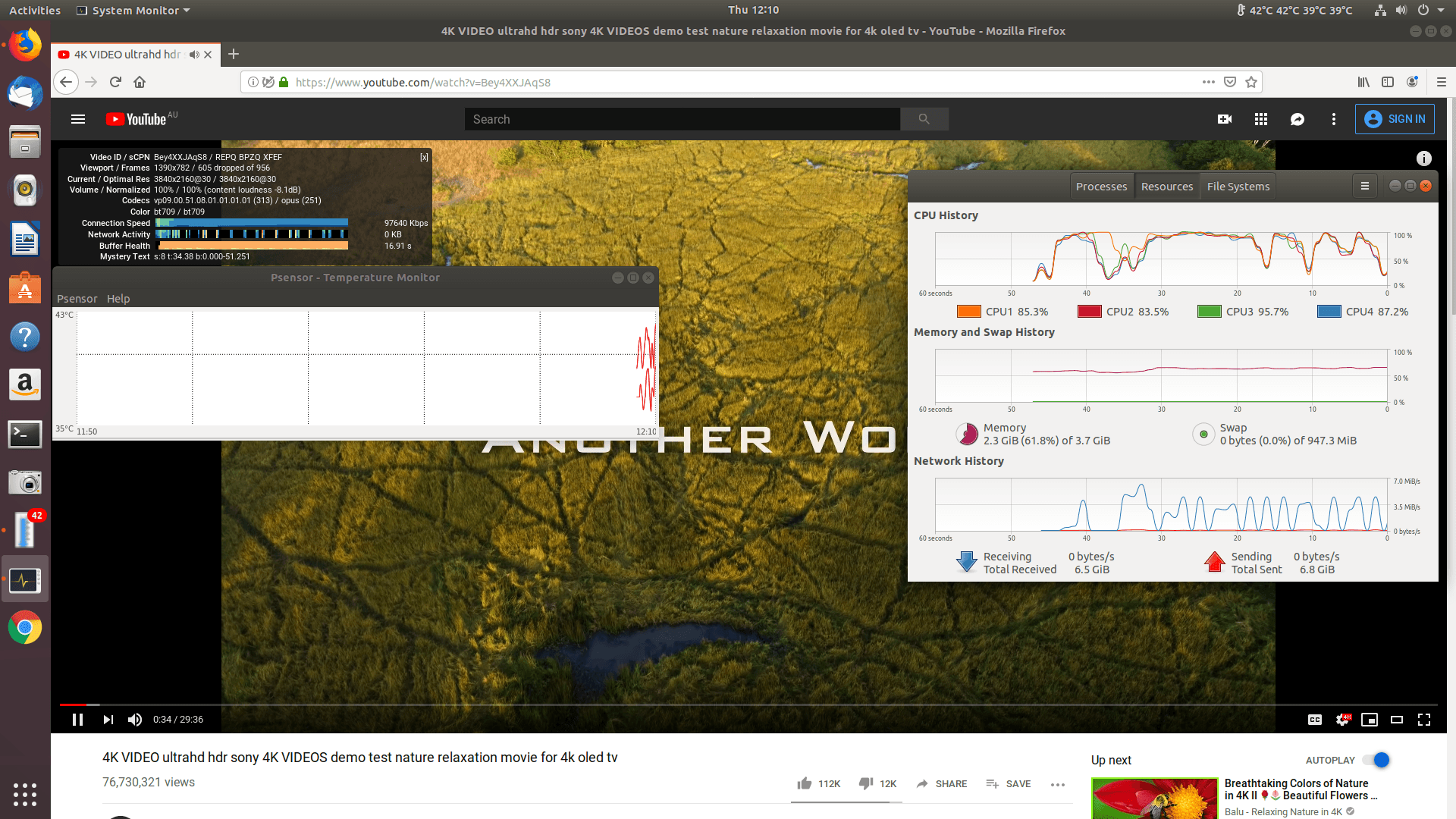Open Up next Breathtaking Colors thumbnail

coord(1155,799)
